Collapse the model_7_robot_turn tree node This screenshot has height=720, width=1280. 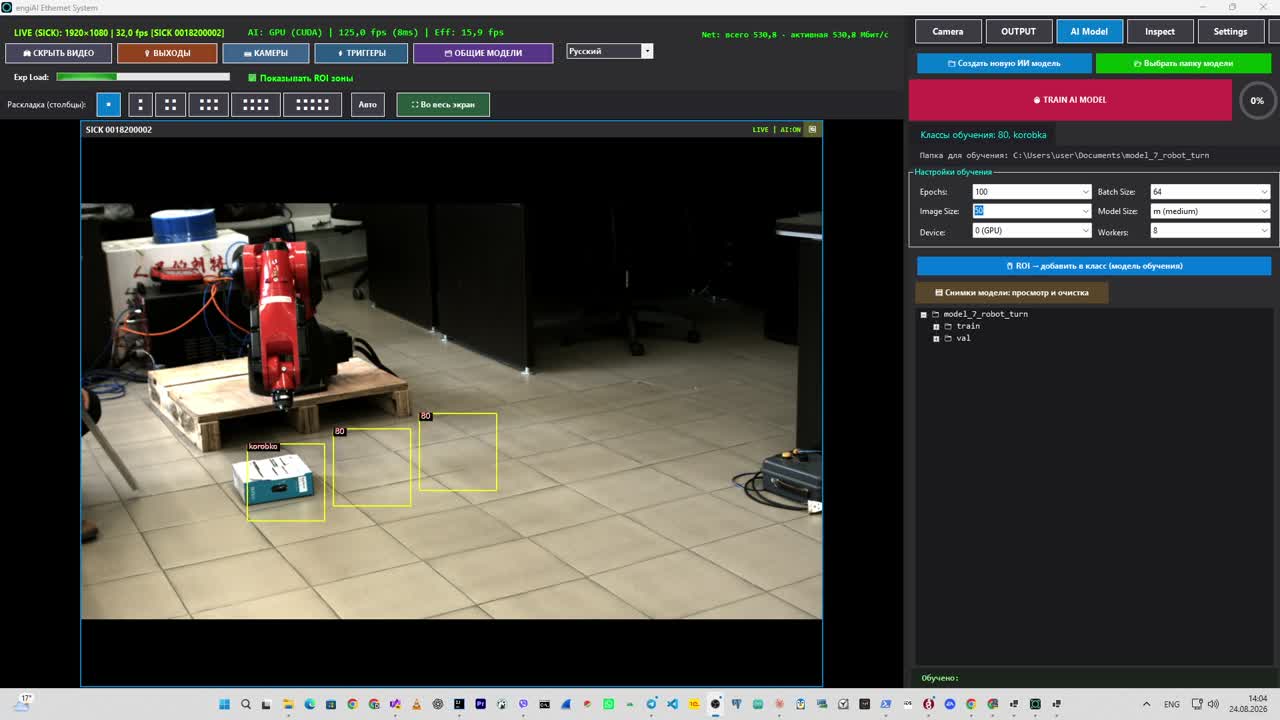pyautogui.click(x=924, y=314)
